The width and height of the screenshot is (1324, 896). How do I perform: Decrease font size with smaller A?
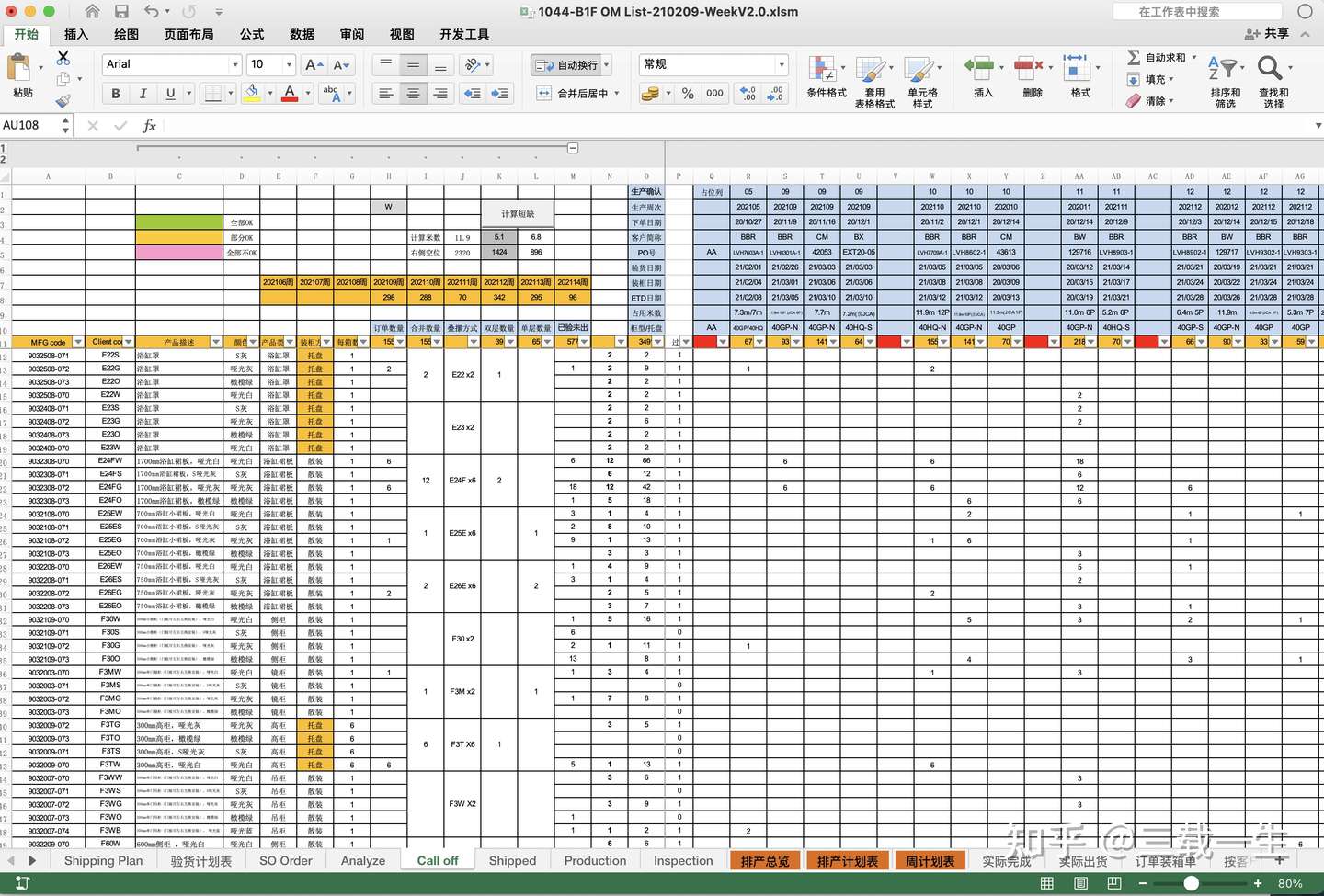click(341, 64)
